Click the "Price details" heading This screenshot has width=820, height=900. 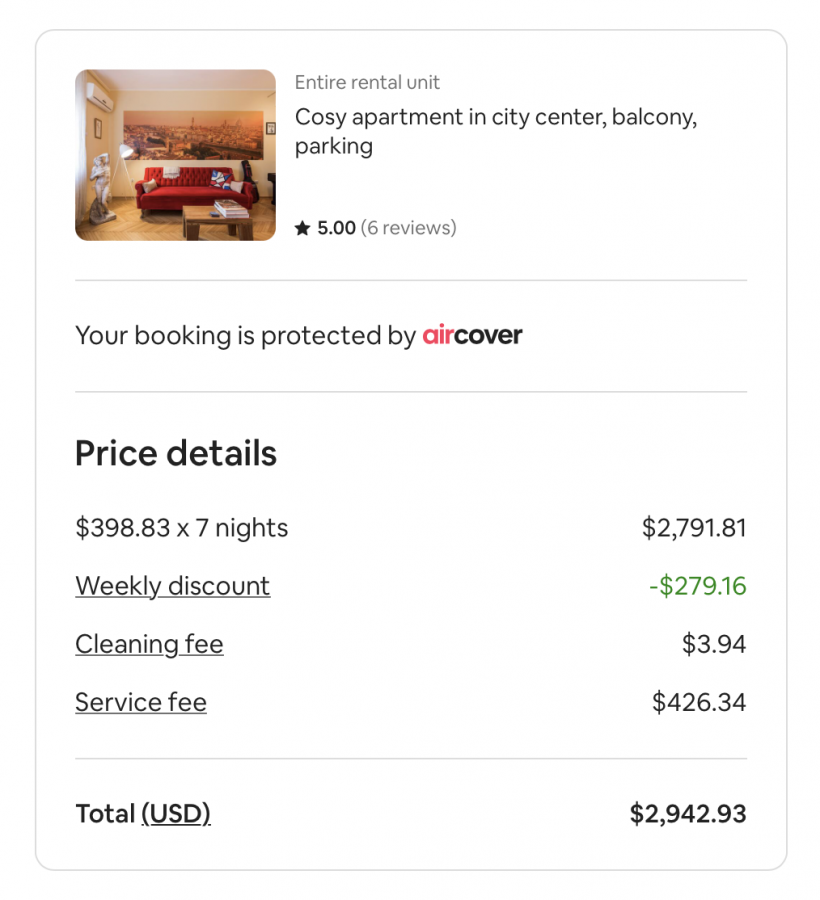tap(176, 454)
